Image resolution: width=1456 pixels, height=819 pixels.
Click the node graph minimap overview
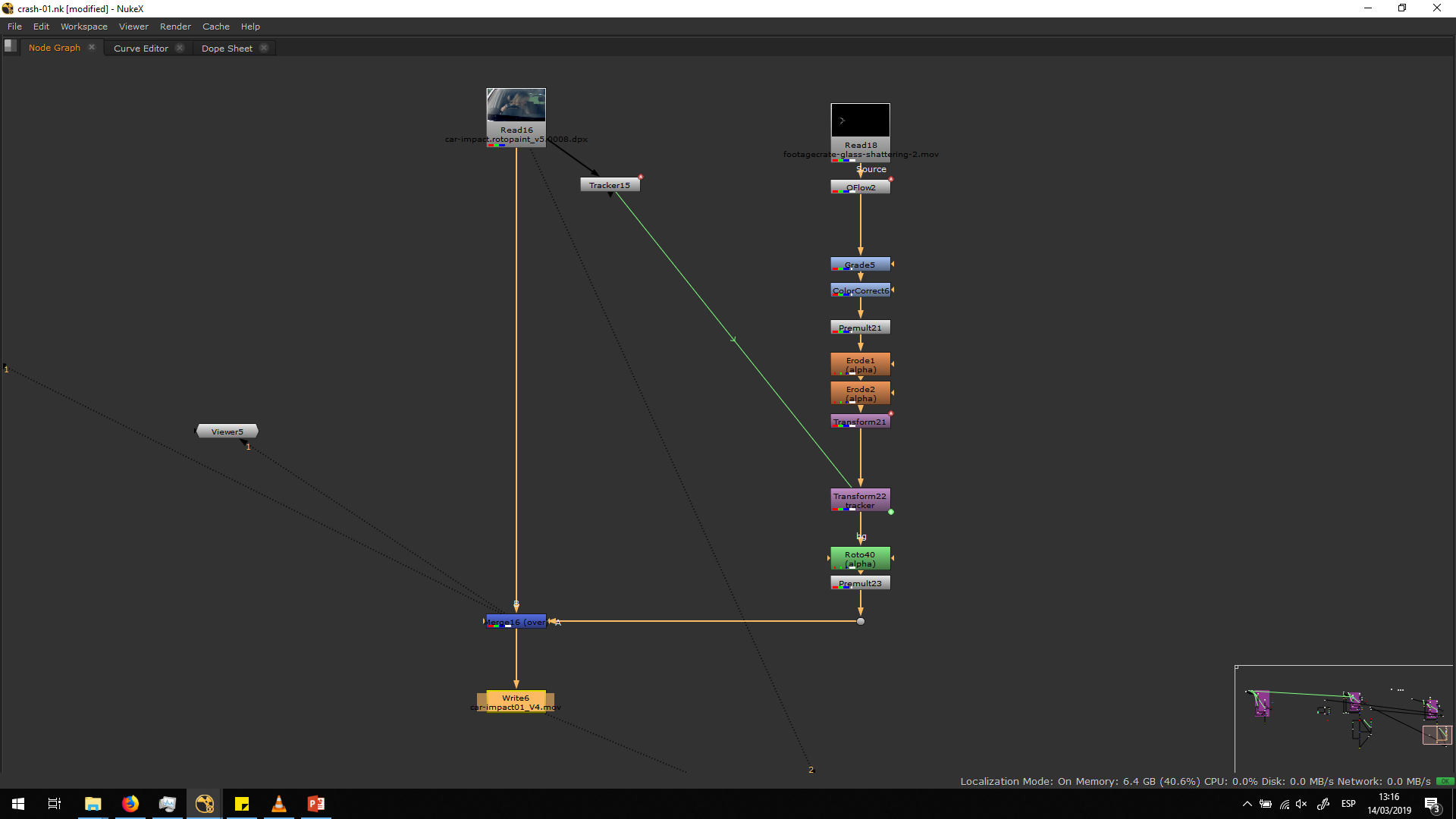[1343, 719]
